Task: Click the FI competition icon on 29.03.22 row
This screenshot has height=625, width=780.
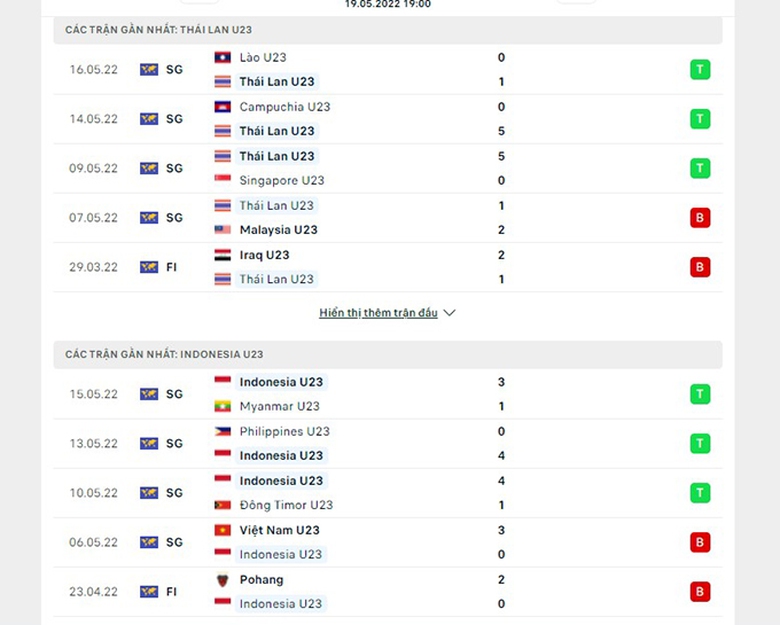Action: point(149,267)
